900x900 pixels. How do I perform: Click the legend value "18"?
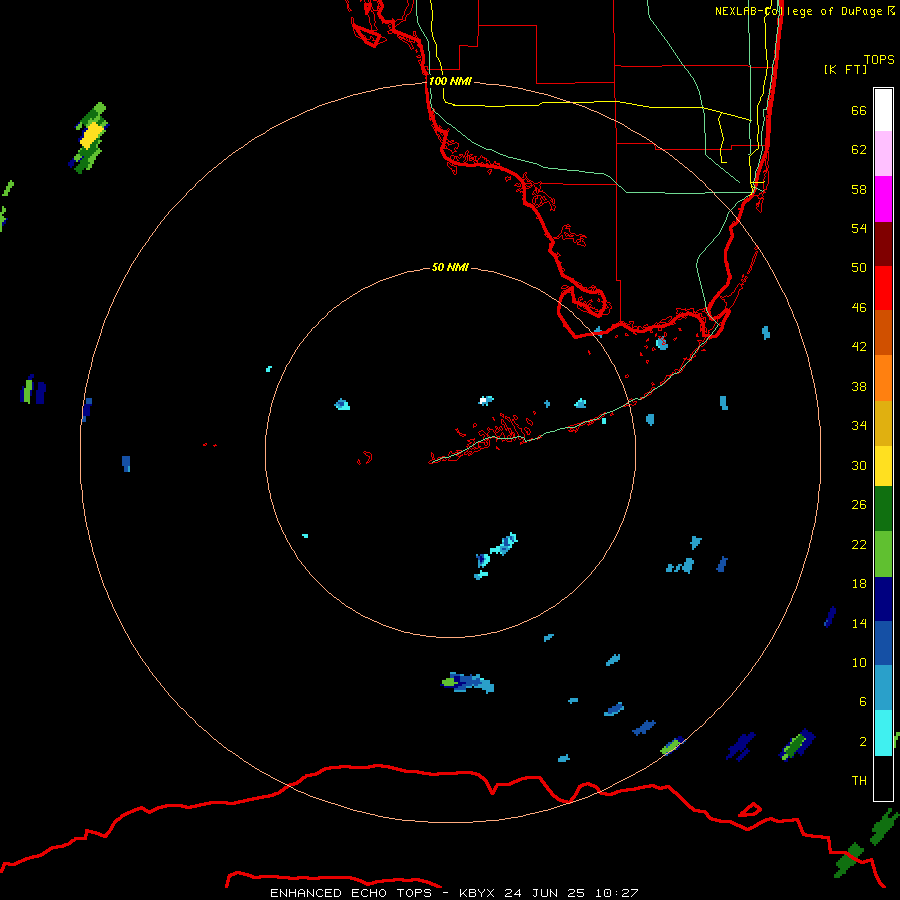pyautogui.click(x=859, y=584)
